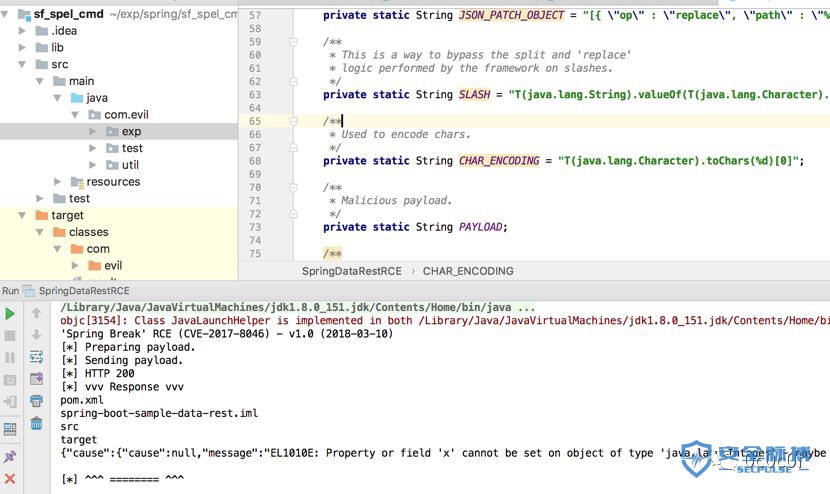830x494 pixels.
Task: Click the Run tool window label
Action: coord(10,291)
